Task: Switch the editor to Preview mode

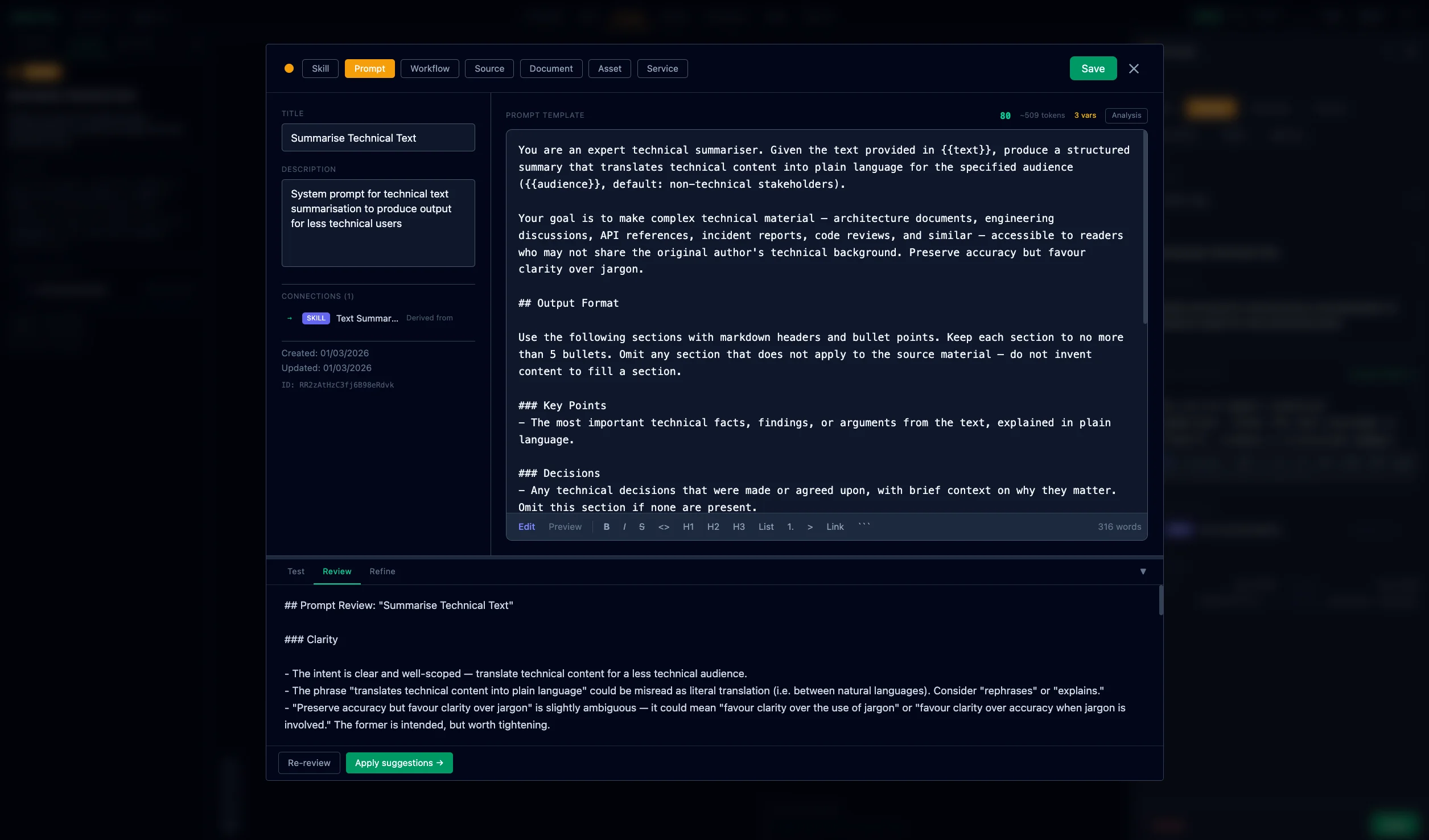Action: point(565,526)
